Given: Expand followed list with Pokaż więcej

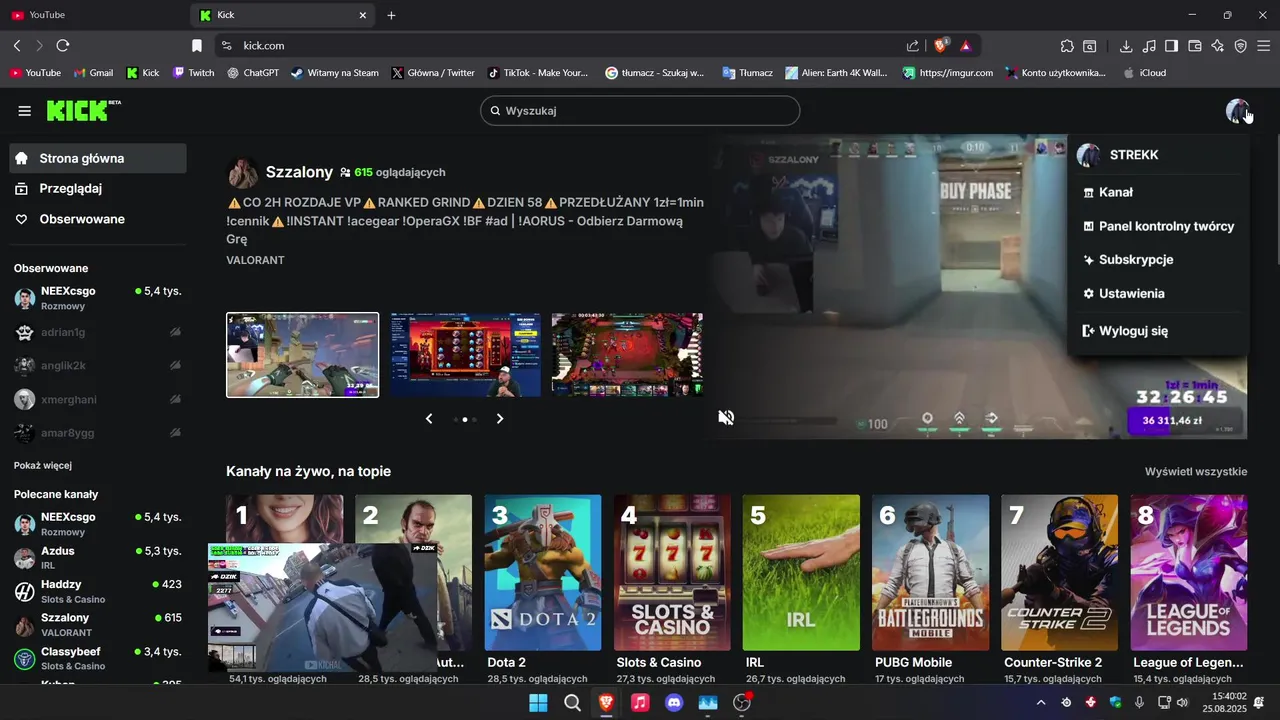Looking at the screenshot, I should click(x=43, y=465).
